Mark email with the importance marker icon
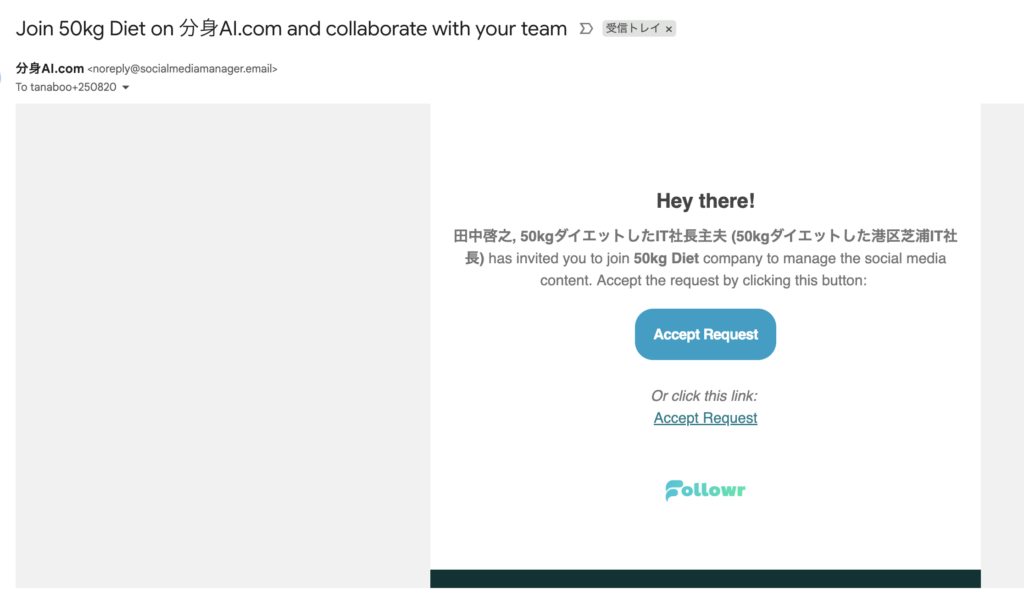 pyautogui.click(x=586, y=29)
